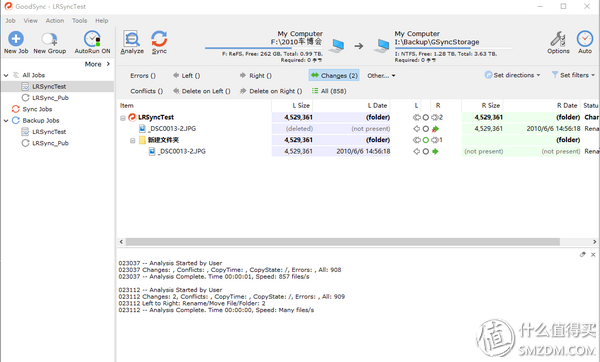The width and height of the screenshot is (600, 362).
Task: Click the left folder path F:\2010车博会
Action: (x=297, y=42)
